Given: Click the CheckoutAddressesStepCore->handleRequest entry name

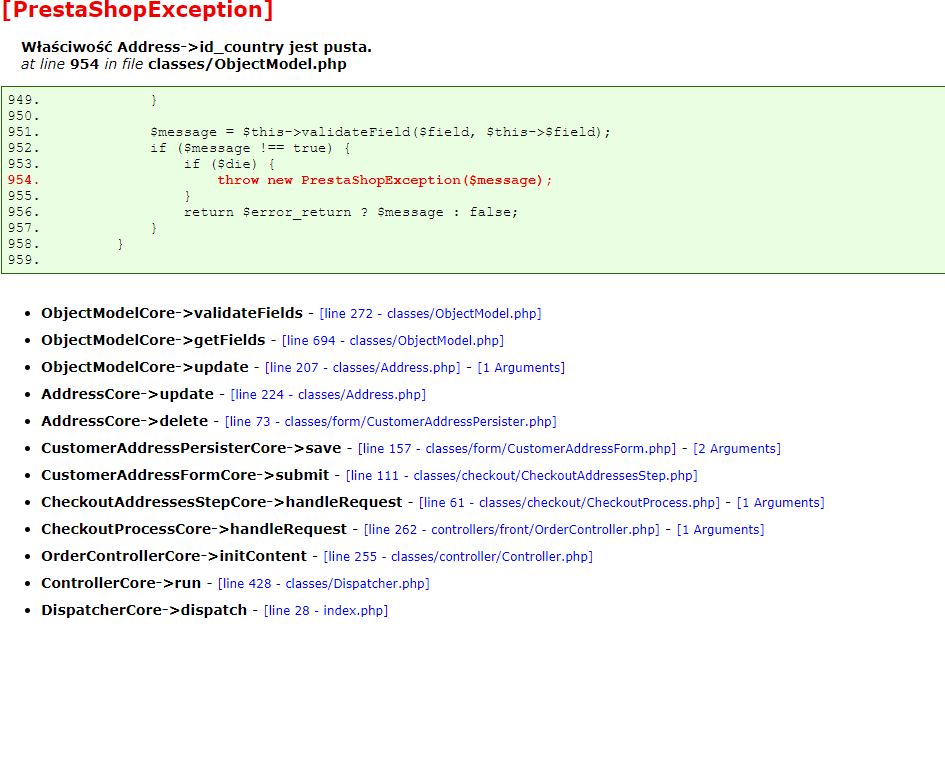Looking at the screenshot, I should 222,502.
